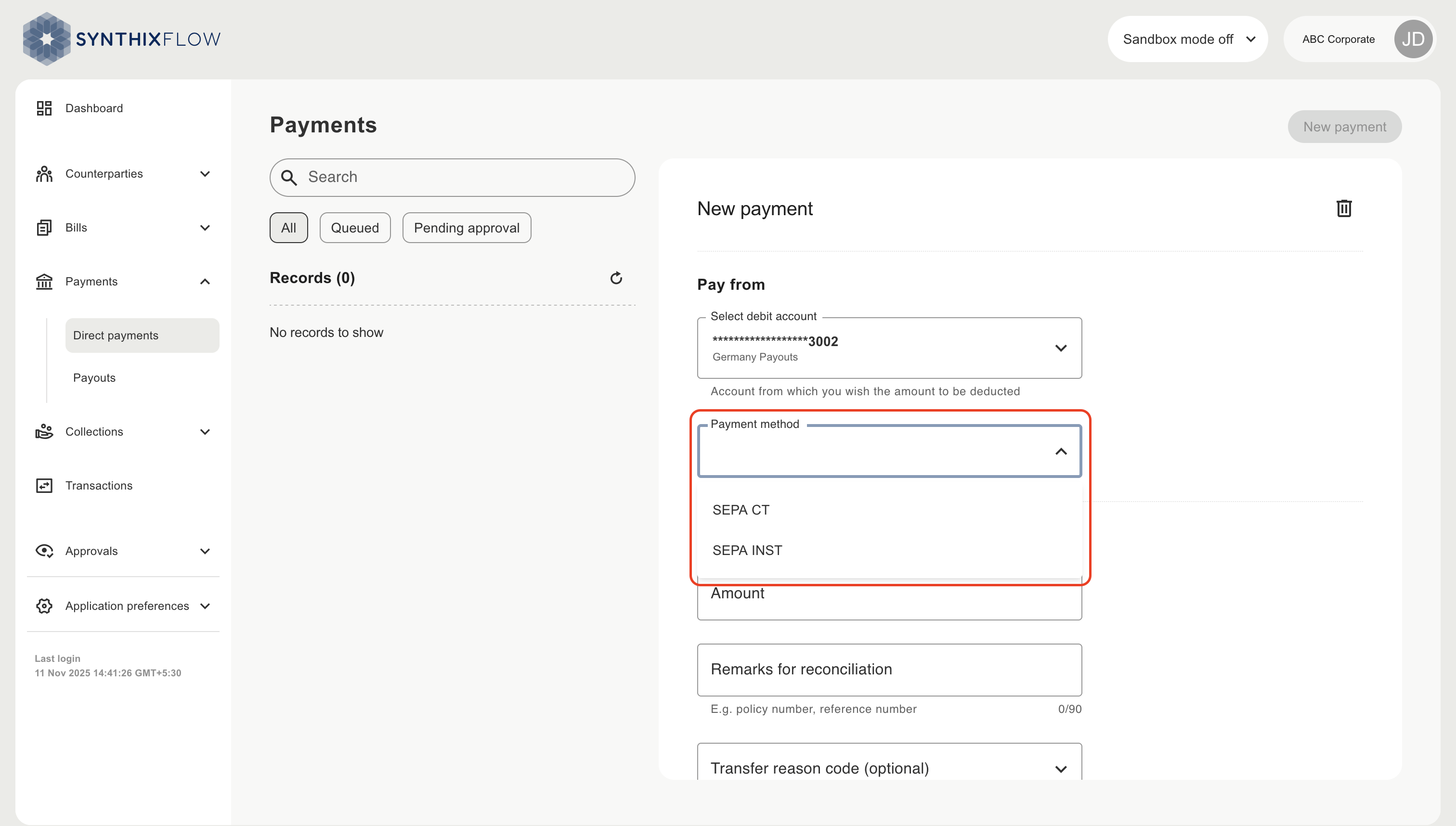Collapse the Payment method dropdown

point(1061,452)
